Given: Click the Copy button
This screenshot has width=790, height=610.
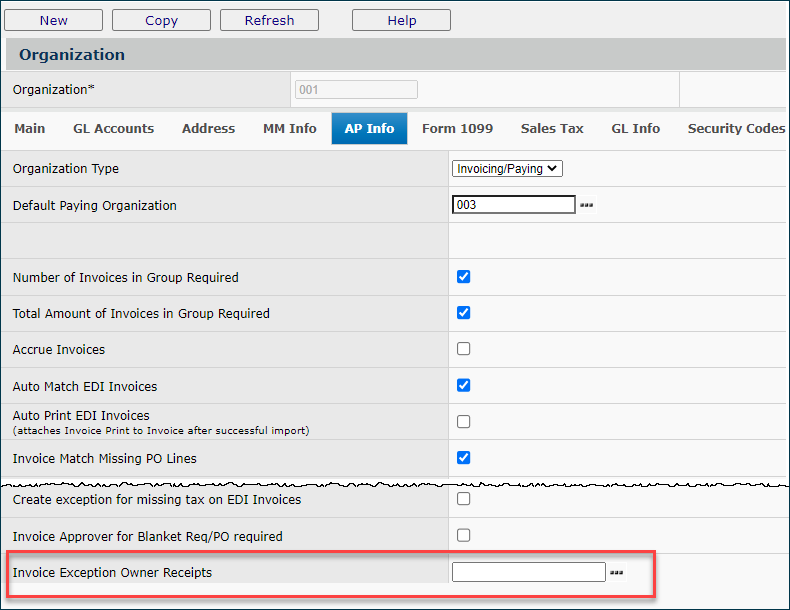Looking at the screenshot, I should tap(161, 20).
